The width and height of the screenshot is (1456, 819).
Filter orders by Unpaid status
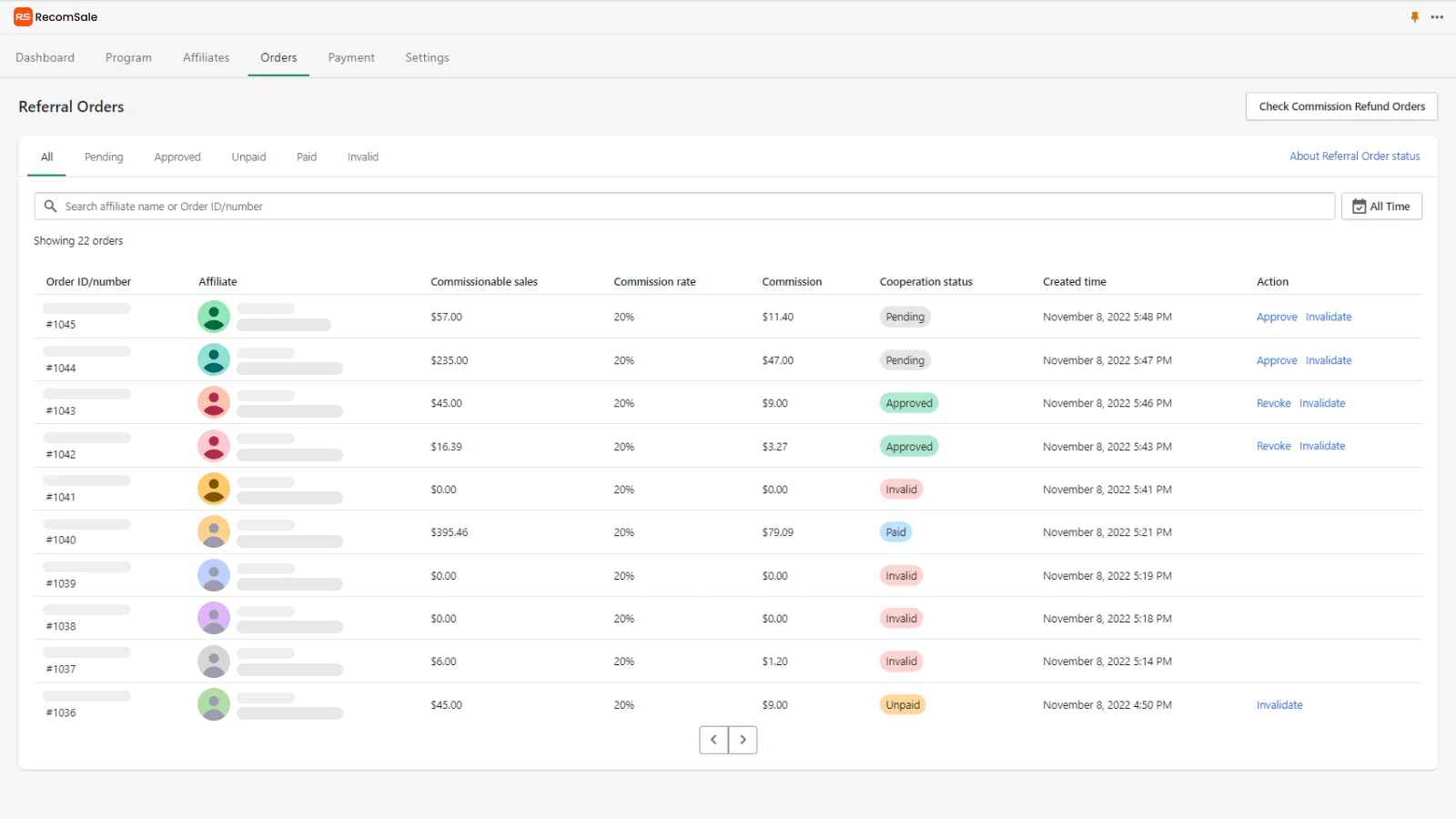tap(248, 157)
